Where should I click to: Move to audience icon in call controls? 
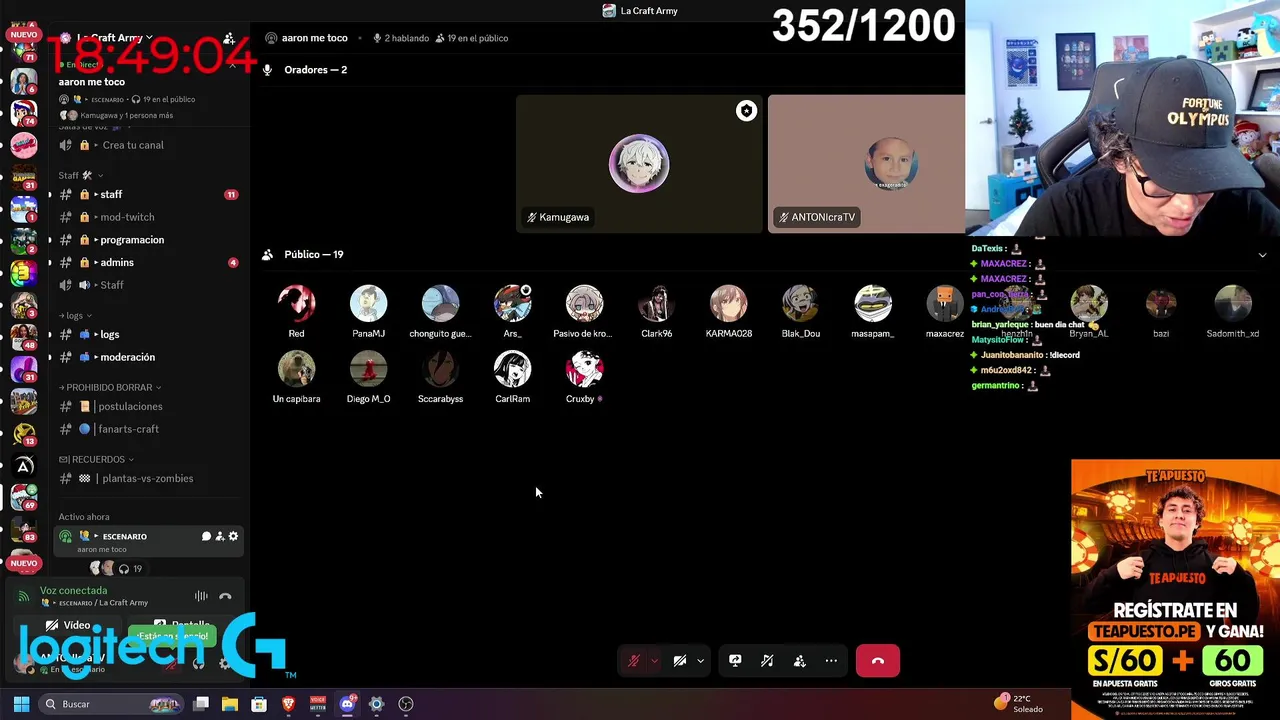(799, 661)
